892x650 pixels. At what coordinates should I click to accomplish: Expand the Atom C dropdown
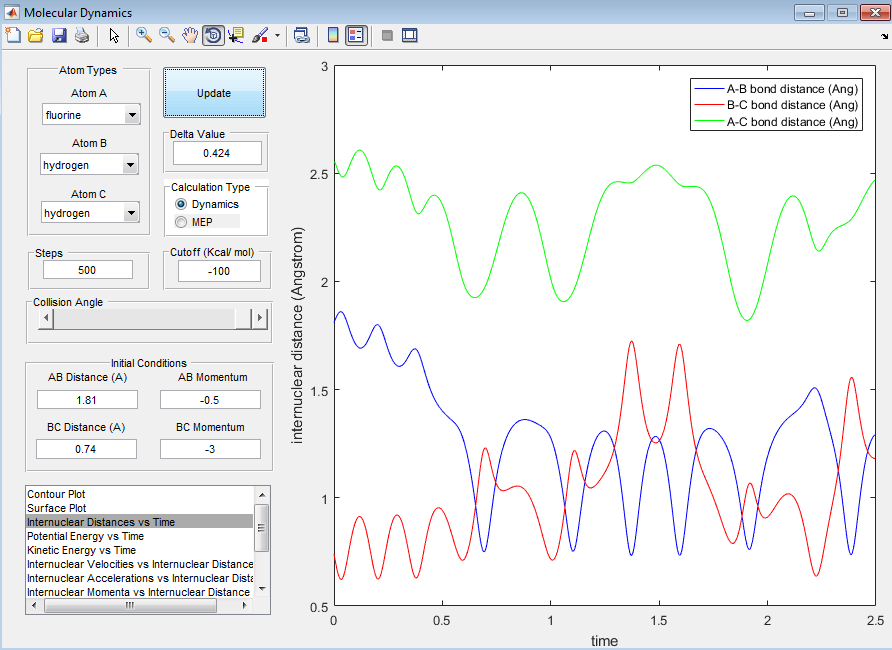(x=130, y=213)
